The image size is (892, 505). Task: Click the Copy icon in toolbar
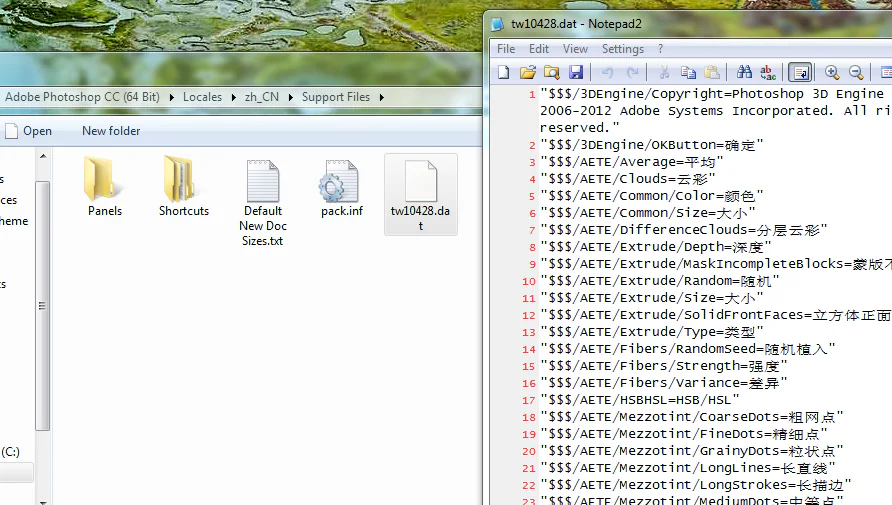click(688, 72)
